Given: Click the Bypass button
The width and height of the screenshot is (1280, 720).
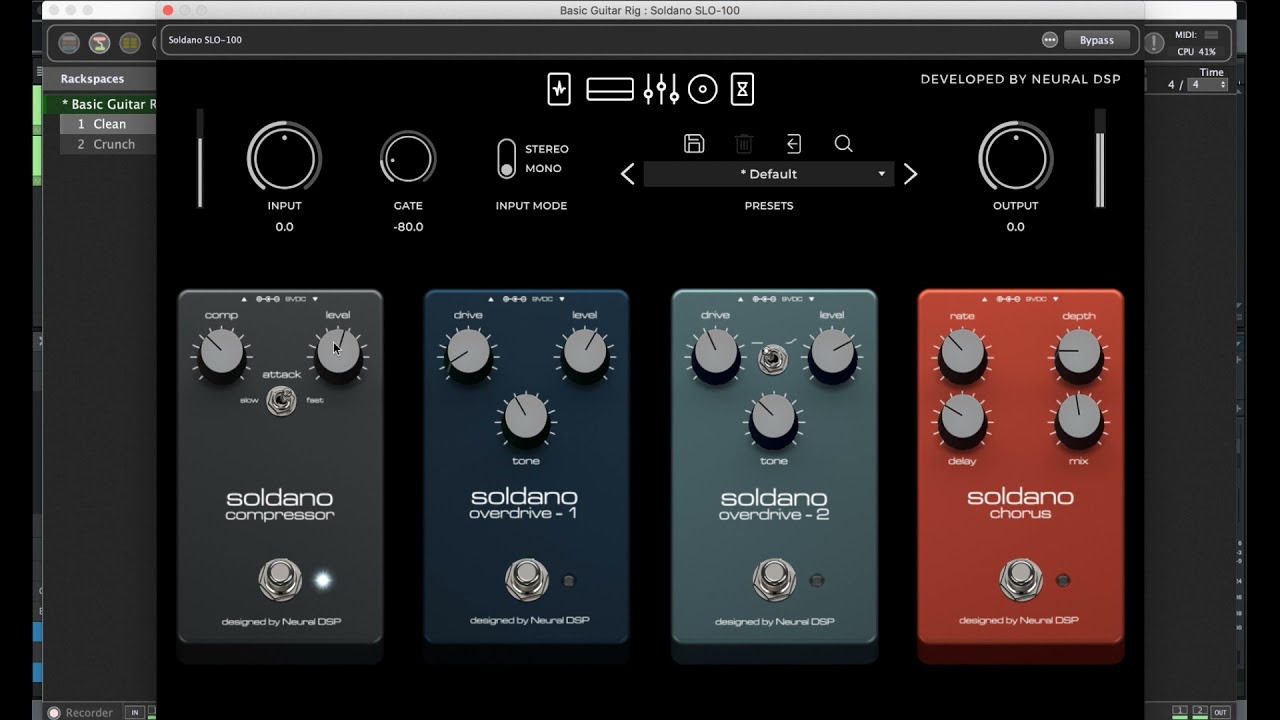Looking at the screenshot, I should pyautogui.click(x=1097, y=40).
